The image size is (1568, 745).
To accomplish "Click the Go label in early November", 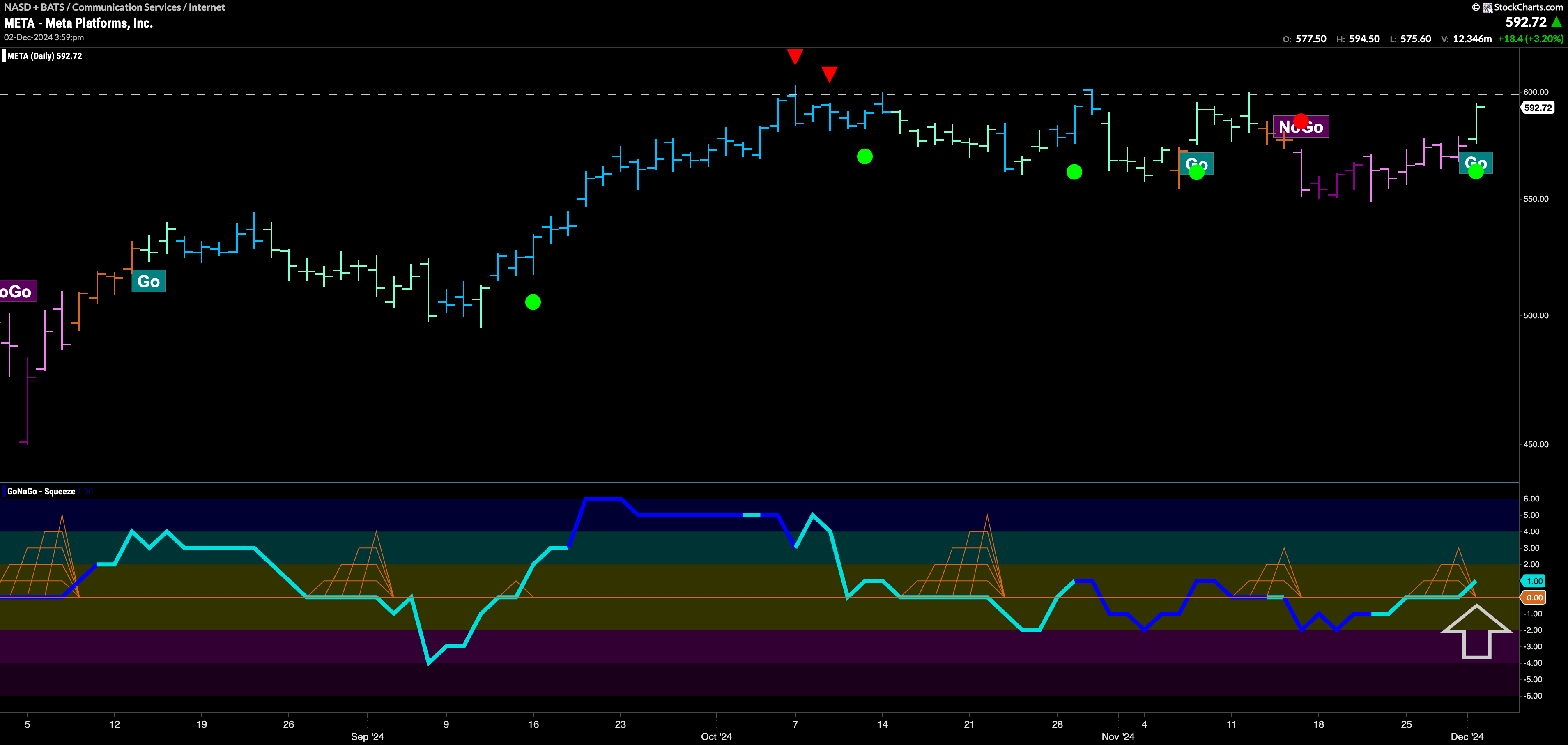I will click(x=1197, y=164).
